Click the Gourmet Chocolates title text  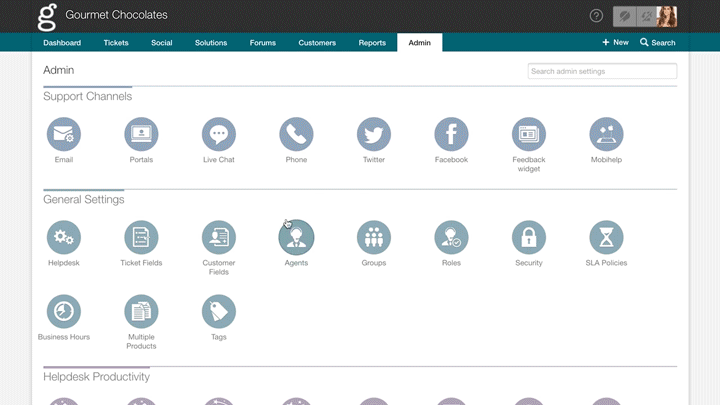tap(116, 15)
